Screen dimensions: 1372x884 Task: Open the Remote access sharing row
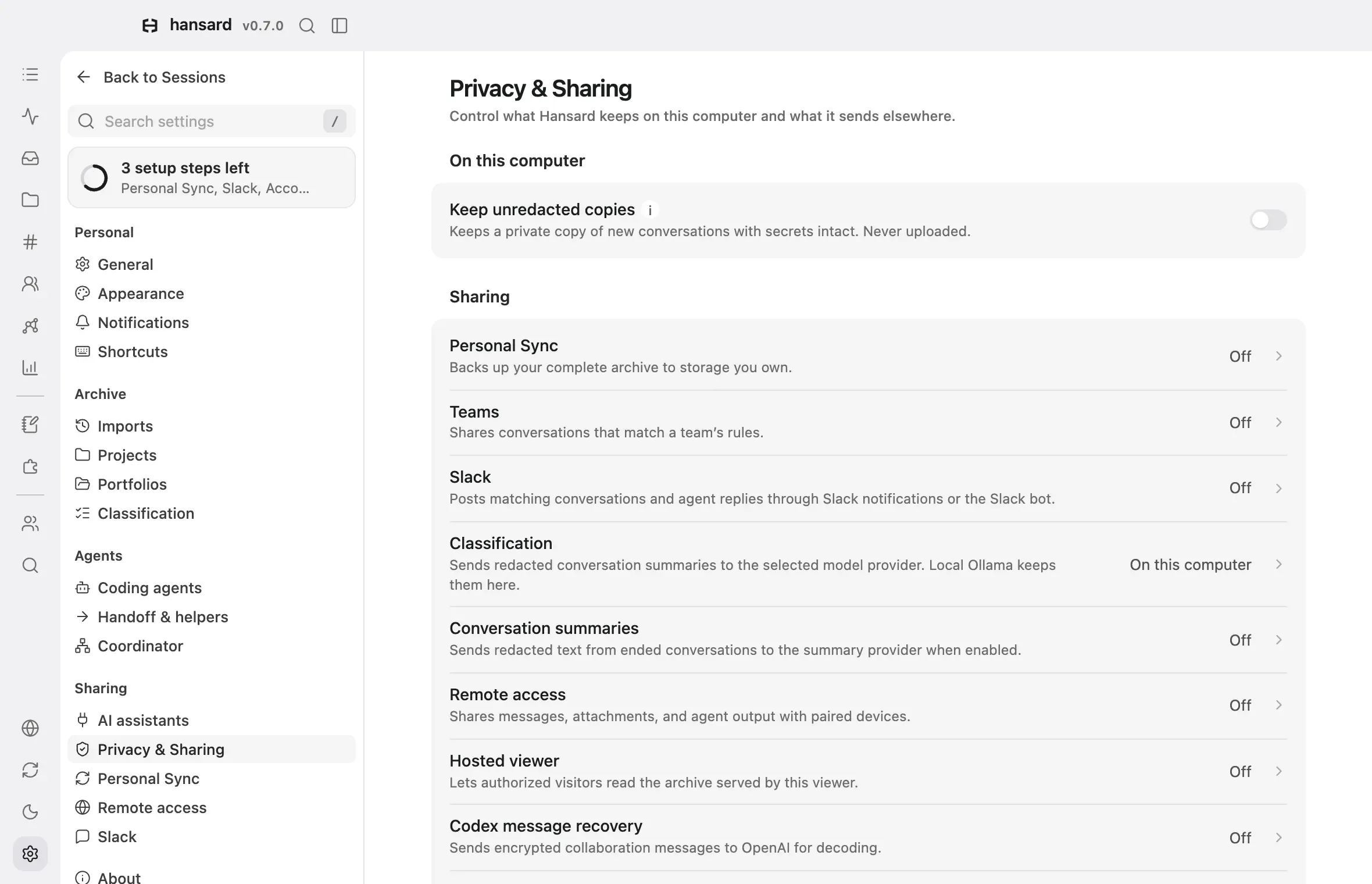pyautogui.click(x=868, y=705)
